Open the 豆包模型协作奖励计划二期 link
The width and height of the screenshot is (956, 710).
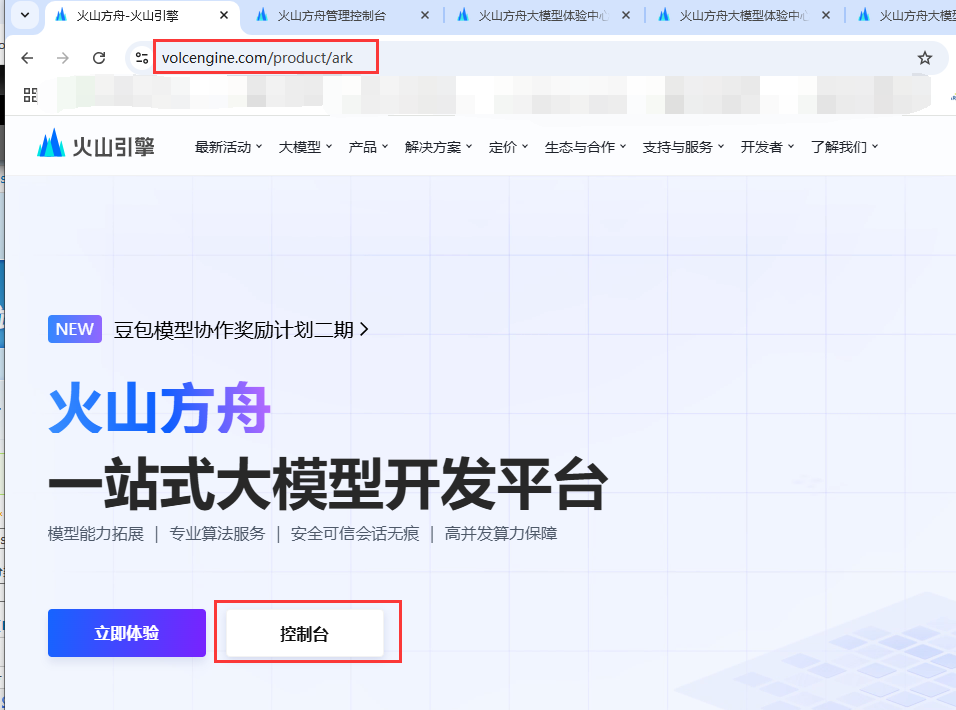(241, 330)
